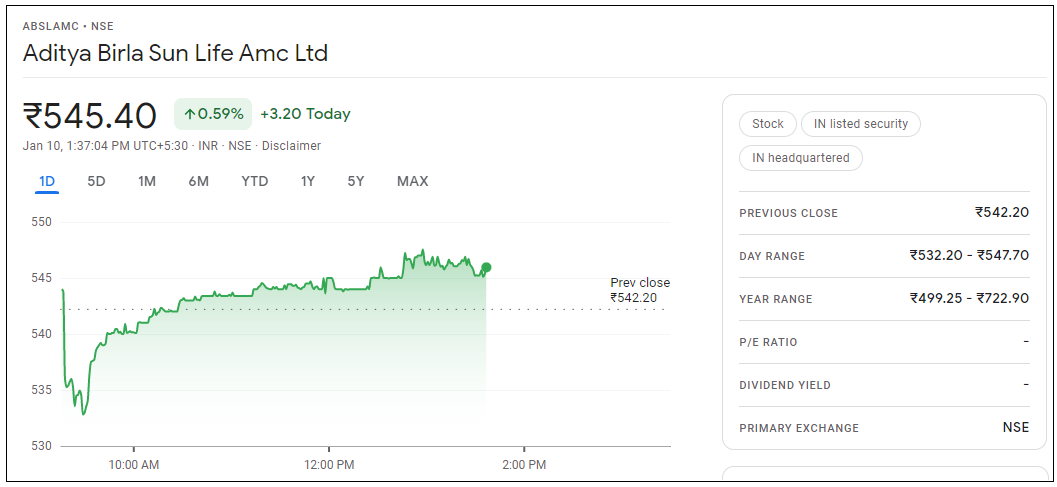
Task: Click the PREVIOUS CLOSE label
Action: click(x=789, y=213)
